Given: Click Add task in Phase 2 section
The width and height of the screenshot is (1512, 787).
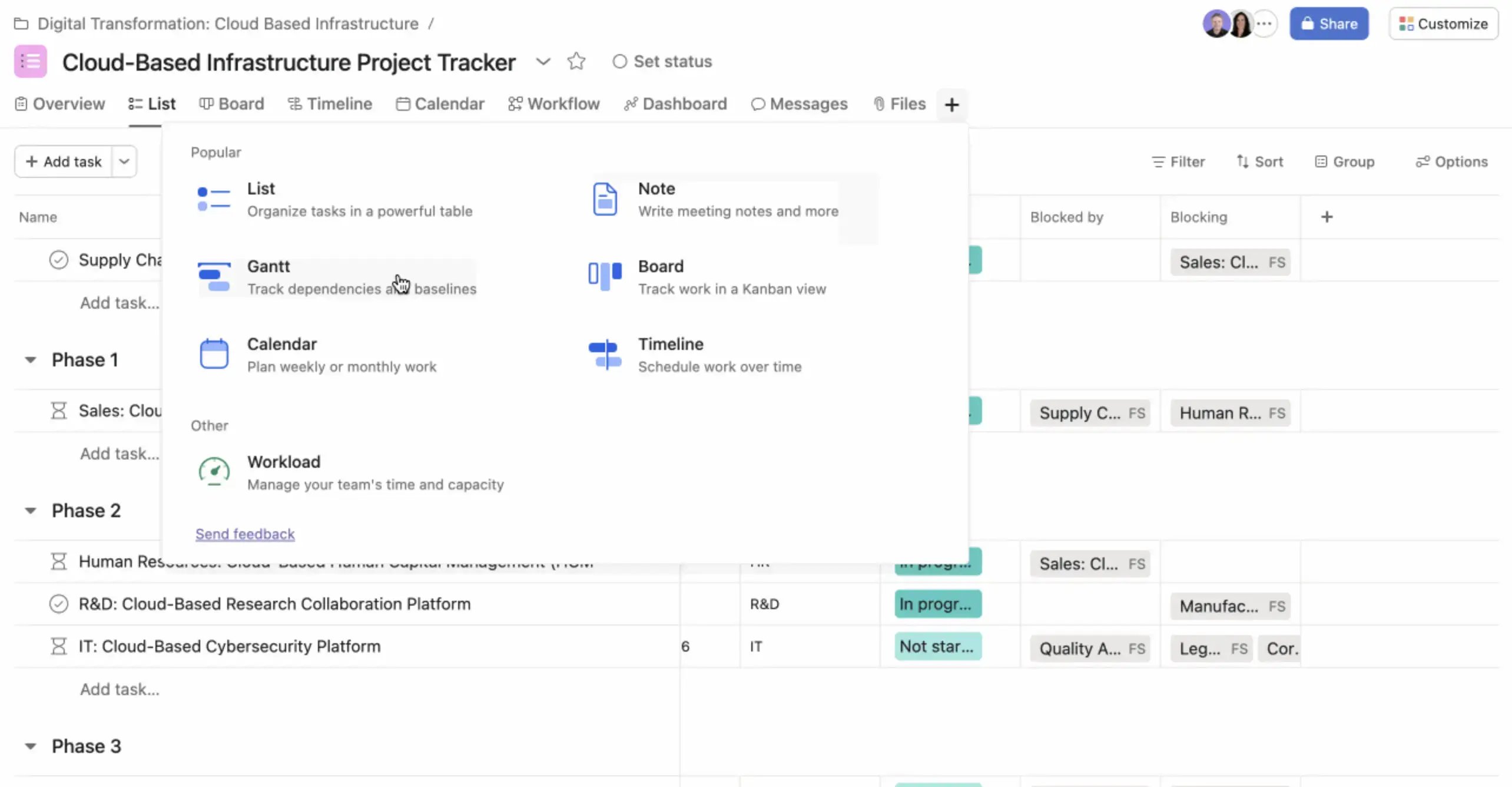Looking at the screenshot, I should [120, 689].
